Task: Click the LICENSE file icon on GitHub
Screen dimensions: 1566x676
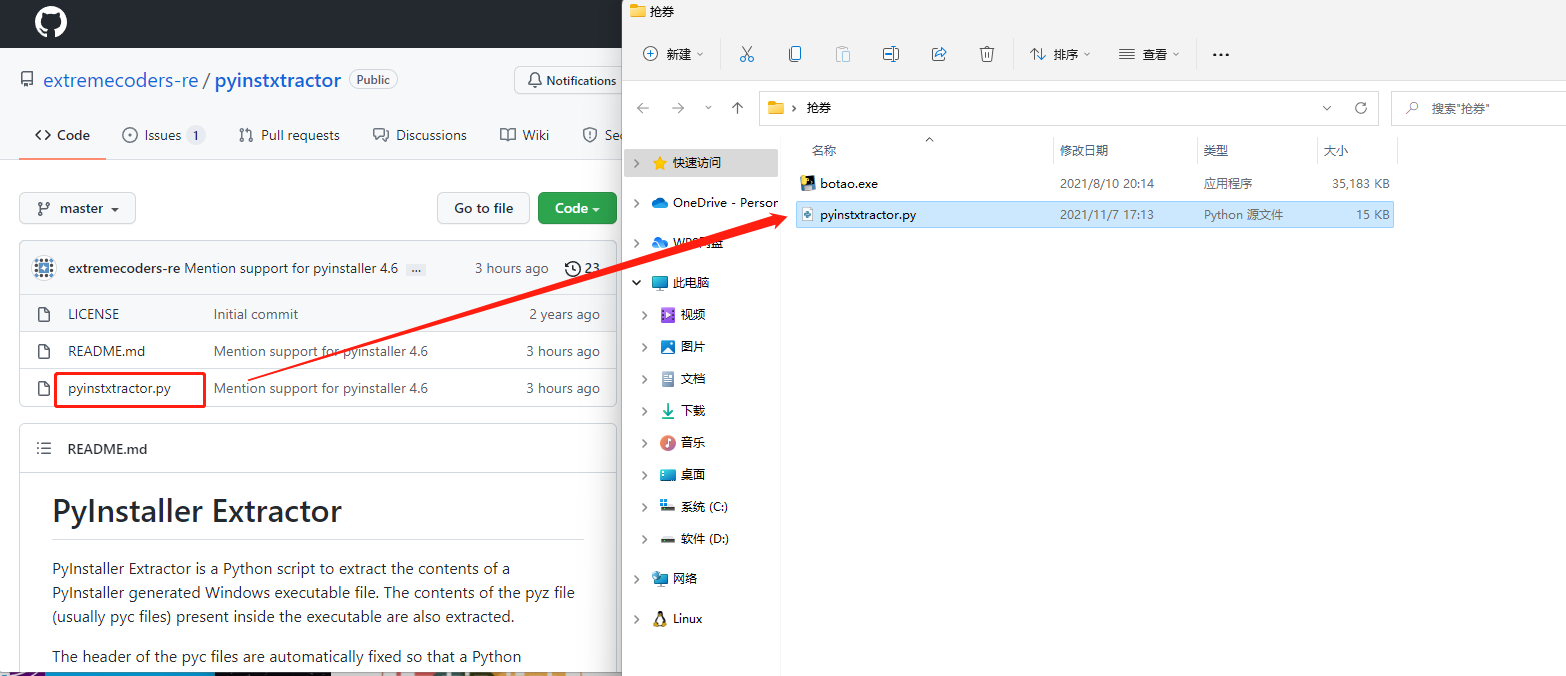Action: [44, 314]
